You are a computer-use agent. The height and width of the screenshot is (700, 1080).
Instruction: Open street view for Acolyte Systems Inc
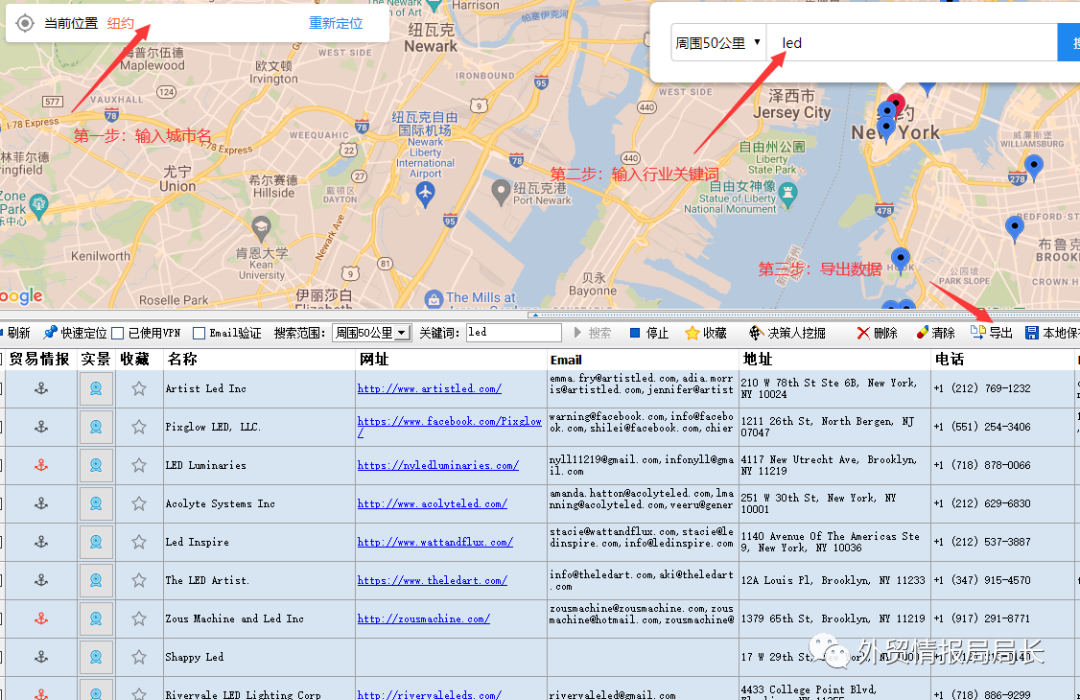[x=96, y=504]
